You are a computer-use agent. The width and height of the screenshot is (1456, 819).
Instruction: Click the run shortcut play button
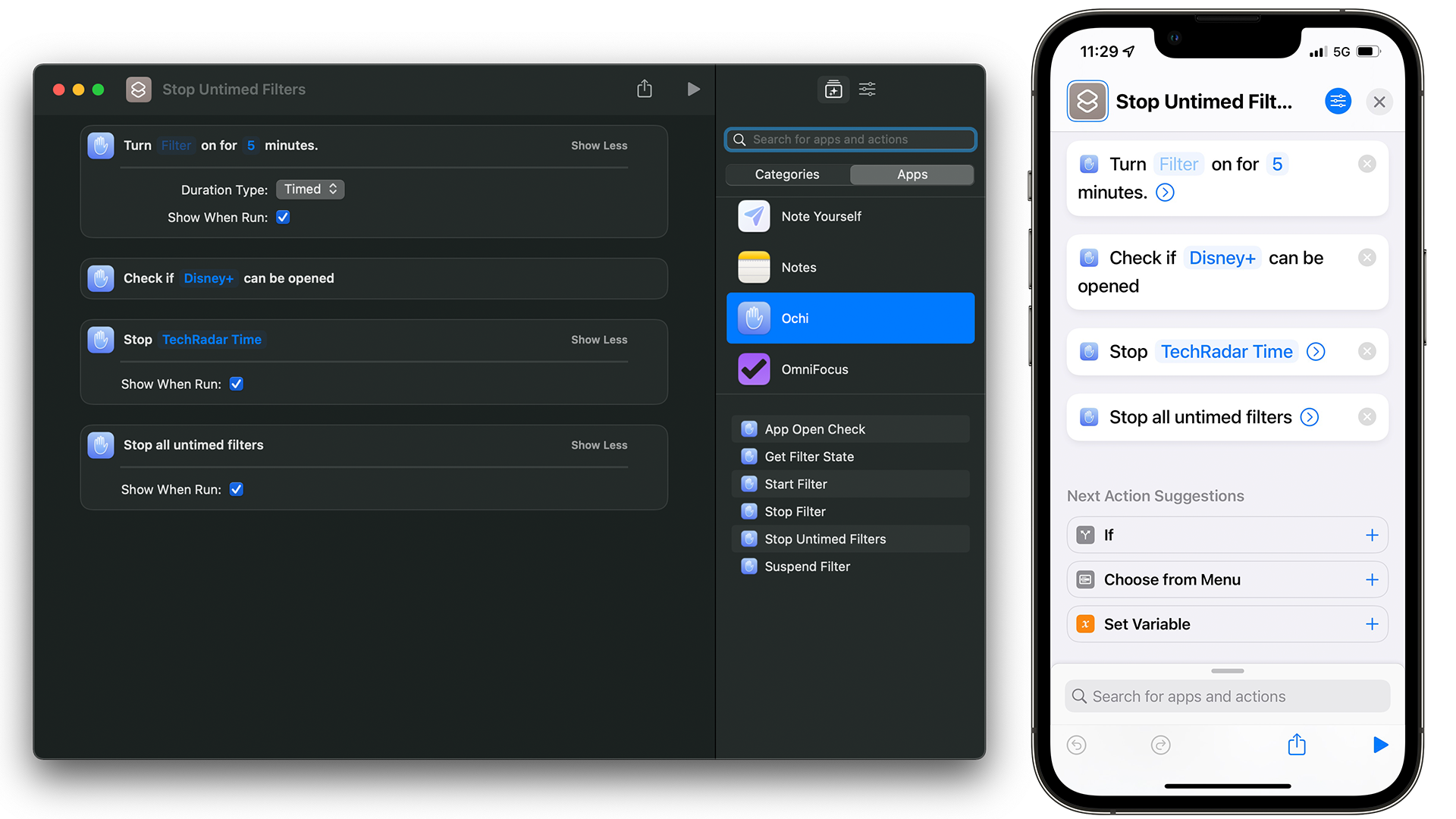[x=693, y=89]
